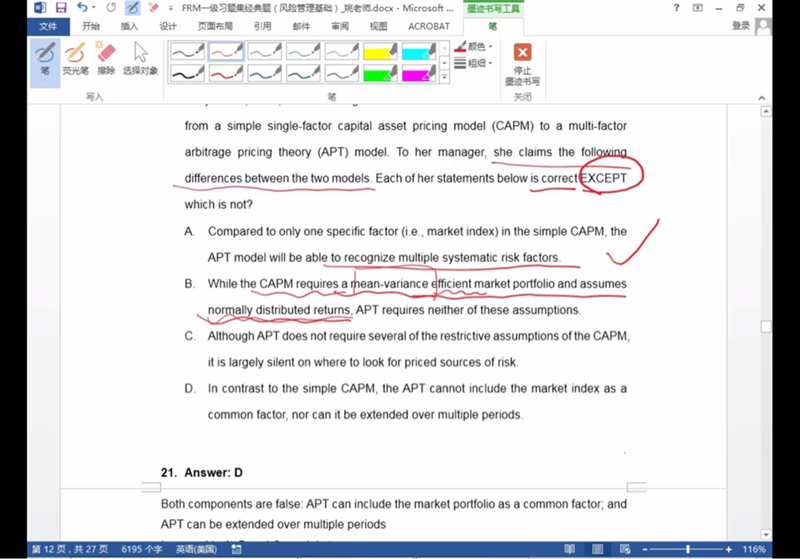Click the 英语(美国) language indicator
The image size is (800, 559).
pos(198,550)
